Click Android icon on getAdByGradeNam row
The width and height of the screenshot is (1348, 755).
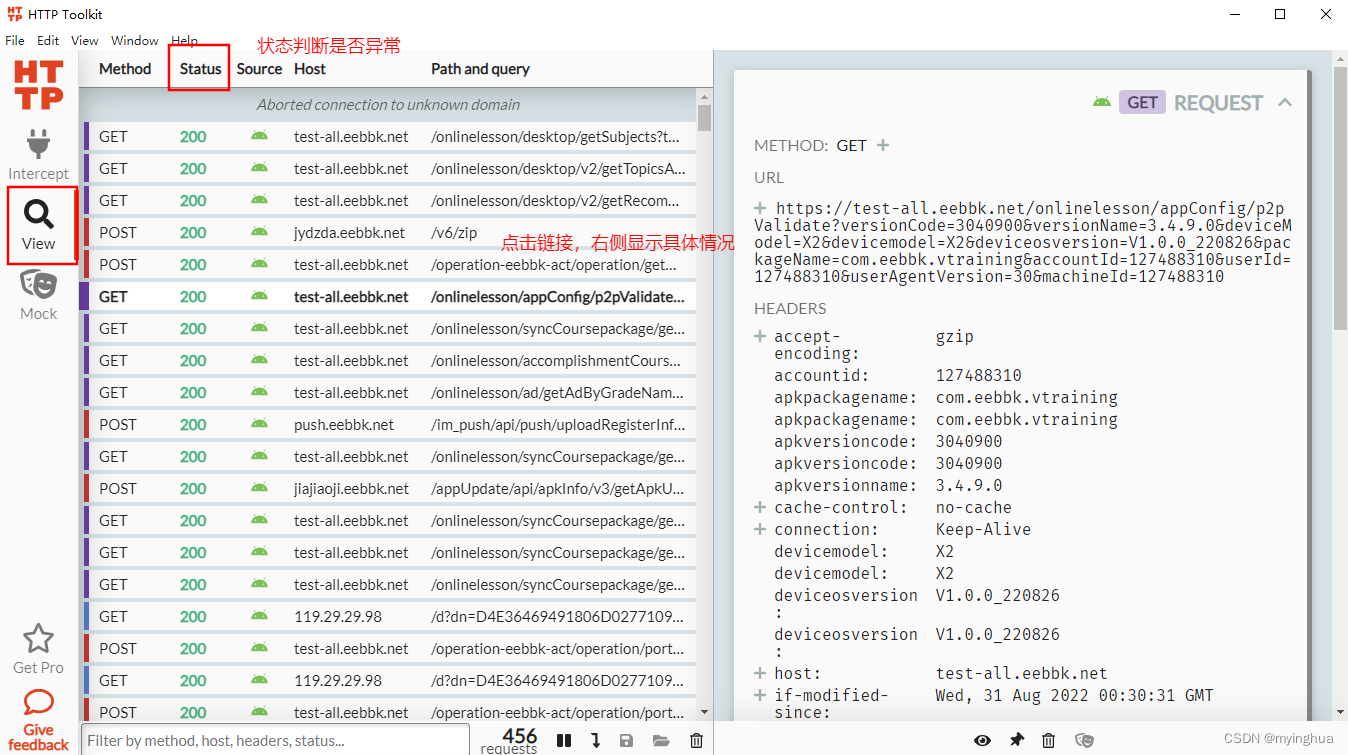point(259,392)
